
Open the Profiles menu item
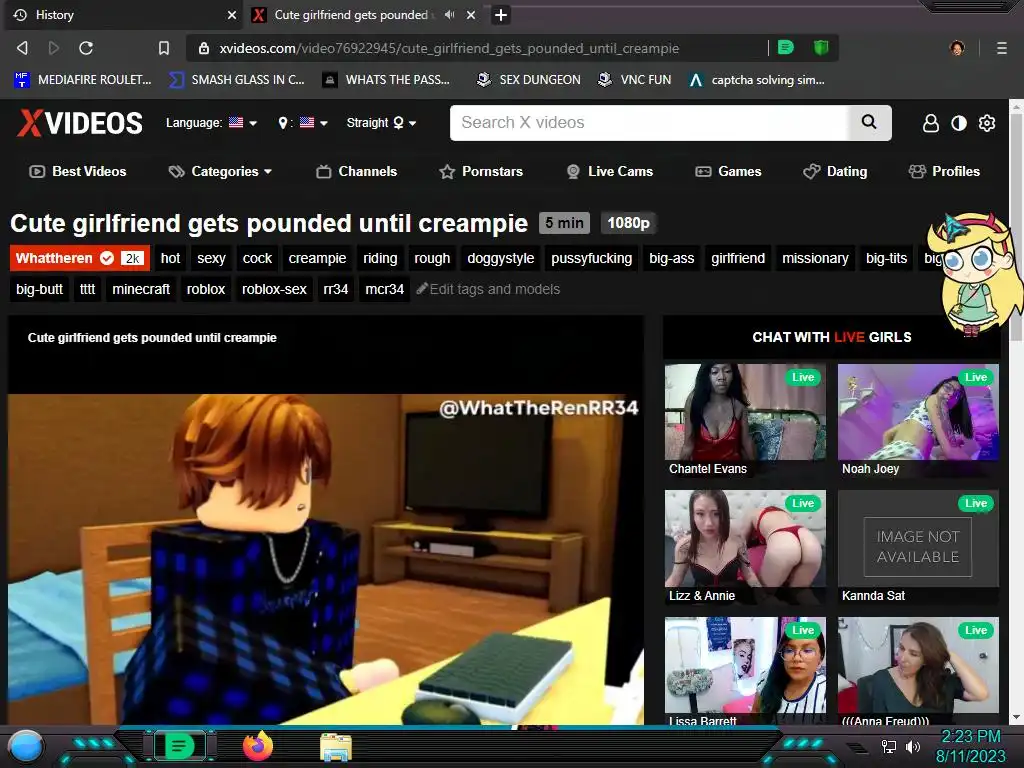tap(944, 171)
